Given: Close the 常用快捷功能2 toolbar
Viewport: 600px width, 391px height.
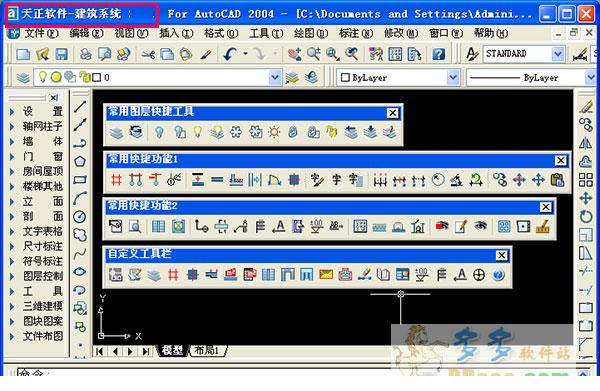Looking at the screenshot, I should tap(546, 207).
